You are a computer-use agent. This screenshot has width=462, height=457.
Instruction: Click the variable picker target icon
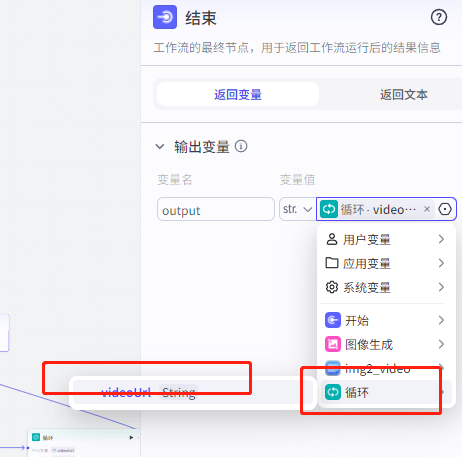point(445,209)
